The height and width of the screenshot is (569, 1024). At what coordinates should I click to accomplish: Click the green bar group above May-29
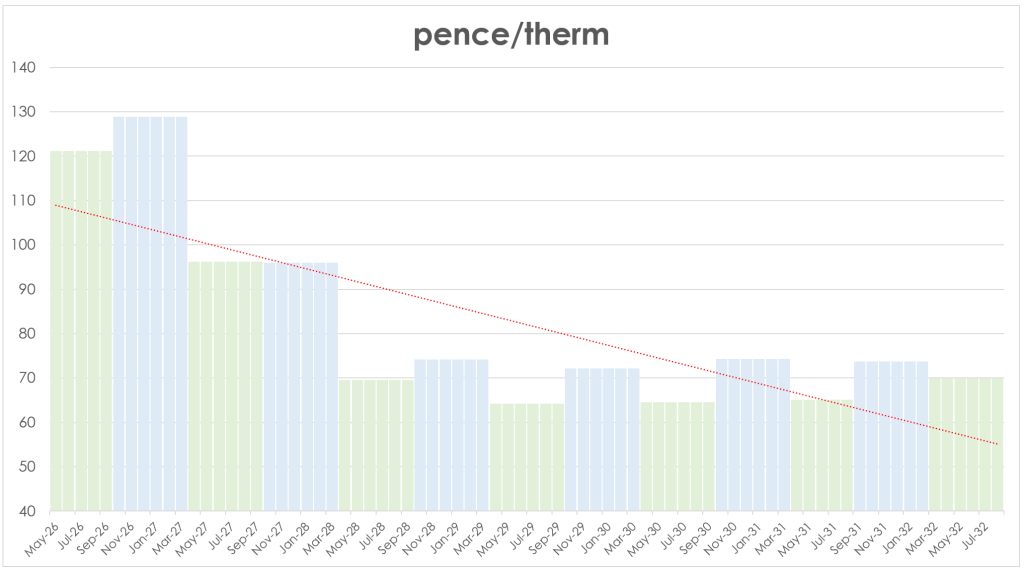[527, 456]
